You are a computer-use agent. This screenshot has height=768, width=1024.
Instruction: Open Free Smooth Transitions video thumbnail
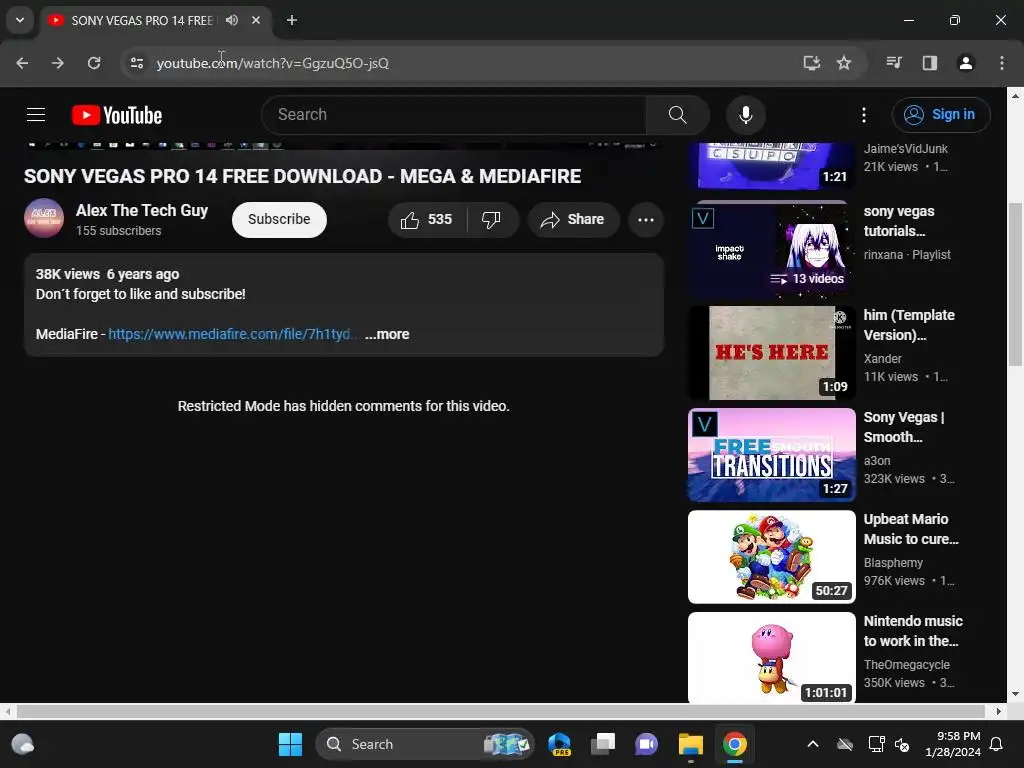771,455
